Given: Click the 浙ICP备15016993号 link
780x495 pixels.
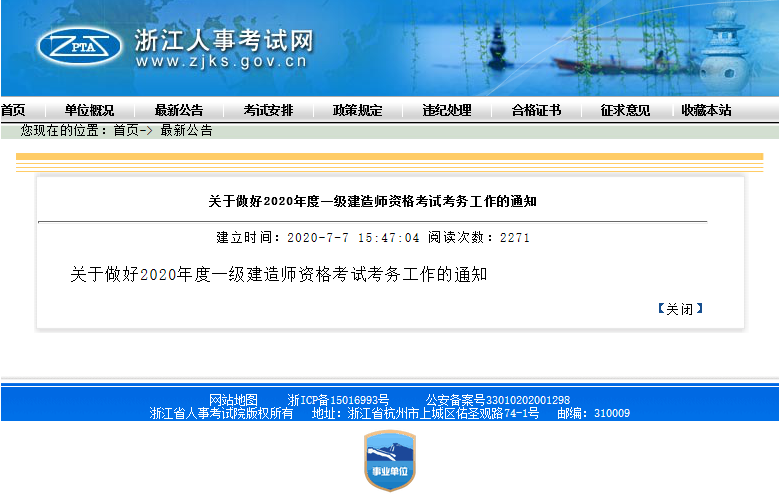Looking at the screenshot, I should 338,400.
